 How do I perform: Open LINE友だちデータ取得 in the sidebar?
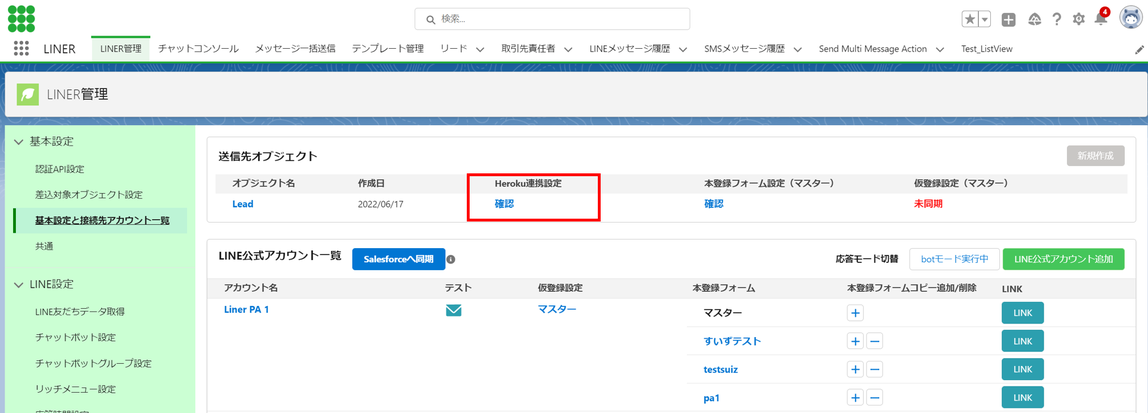click(x=80, y=312)
